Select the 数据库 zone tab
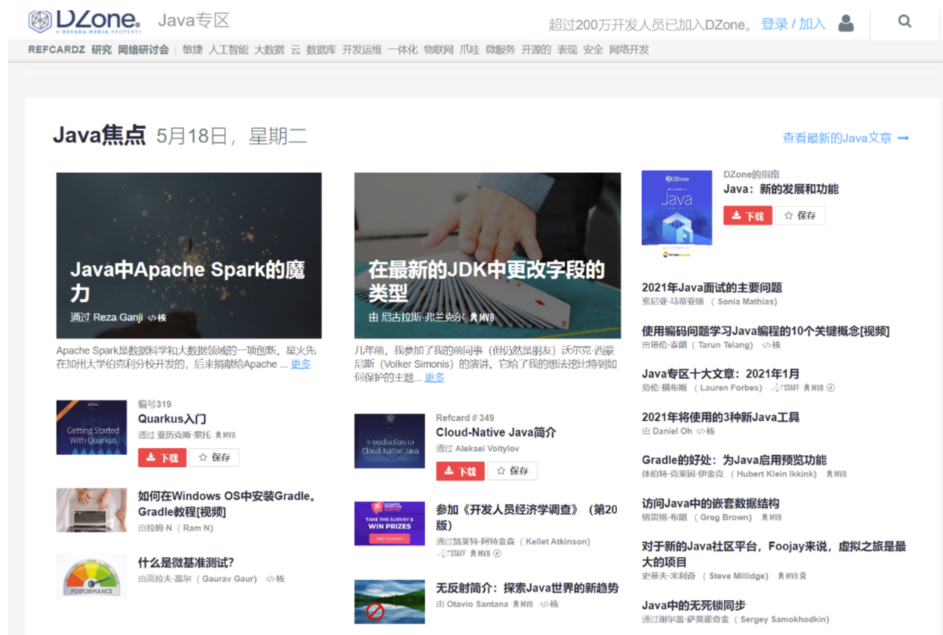 click(x=321, y=49)
